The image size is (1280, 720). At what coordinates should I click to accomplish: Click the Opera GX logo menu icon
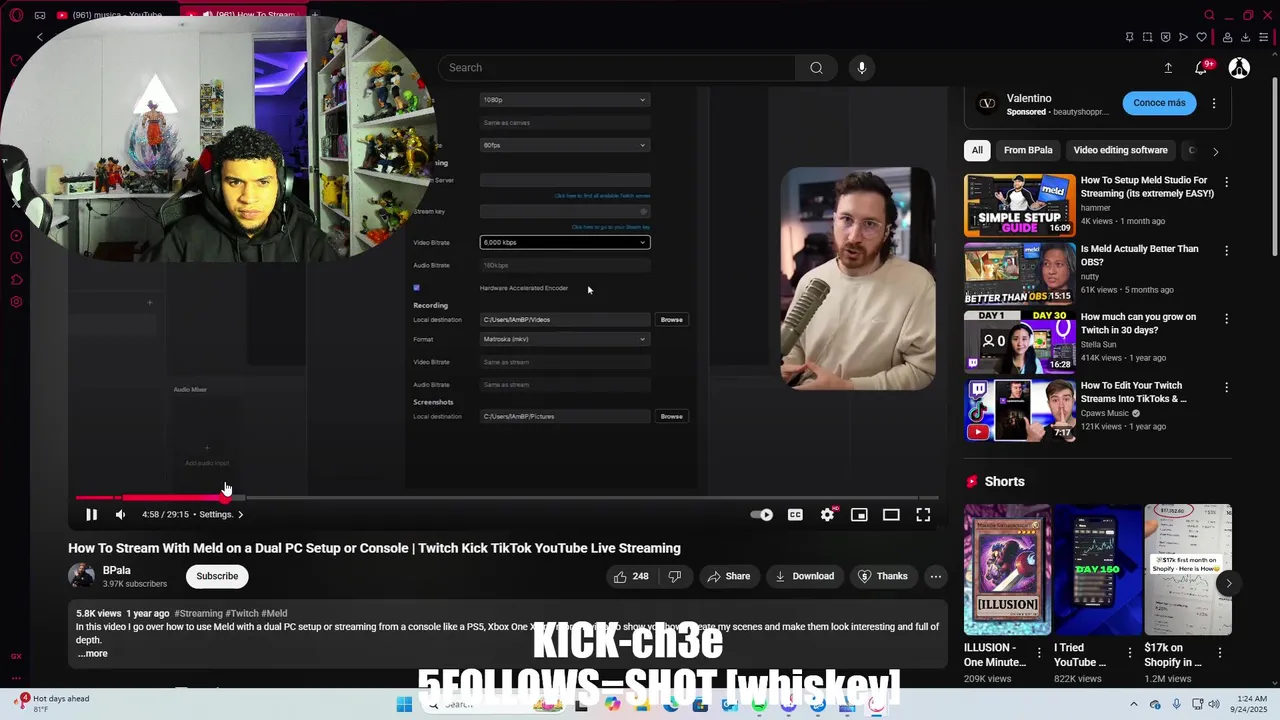tap(16, 15)
